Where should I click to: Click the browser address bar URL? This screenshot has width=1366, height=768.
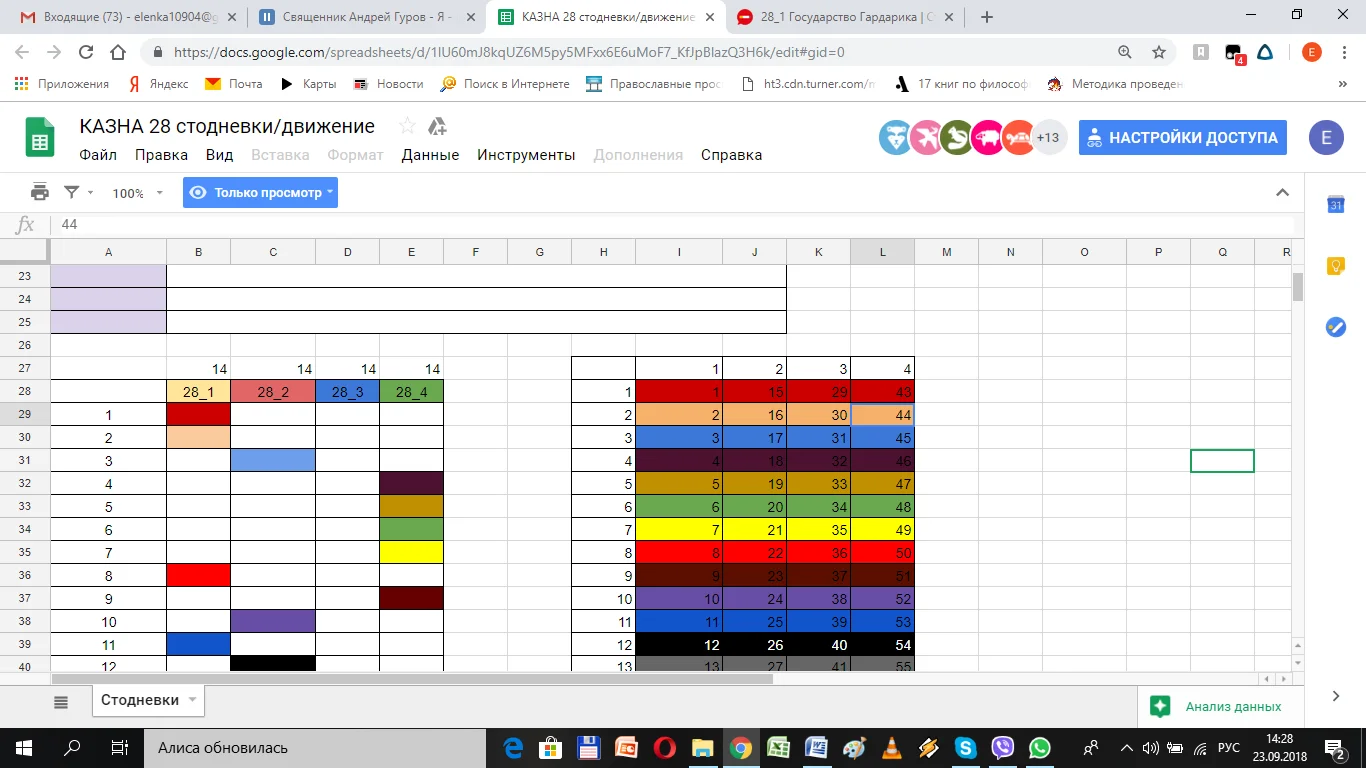[x=509, y=52]
